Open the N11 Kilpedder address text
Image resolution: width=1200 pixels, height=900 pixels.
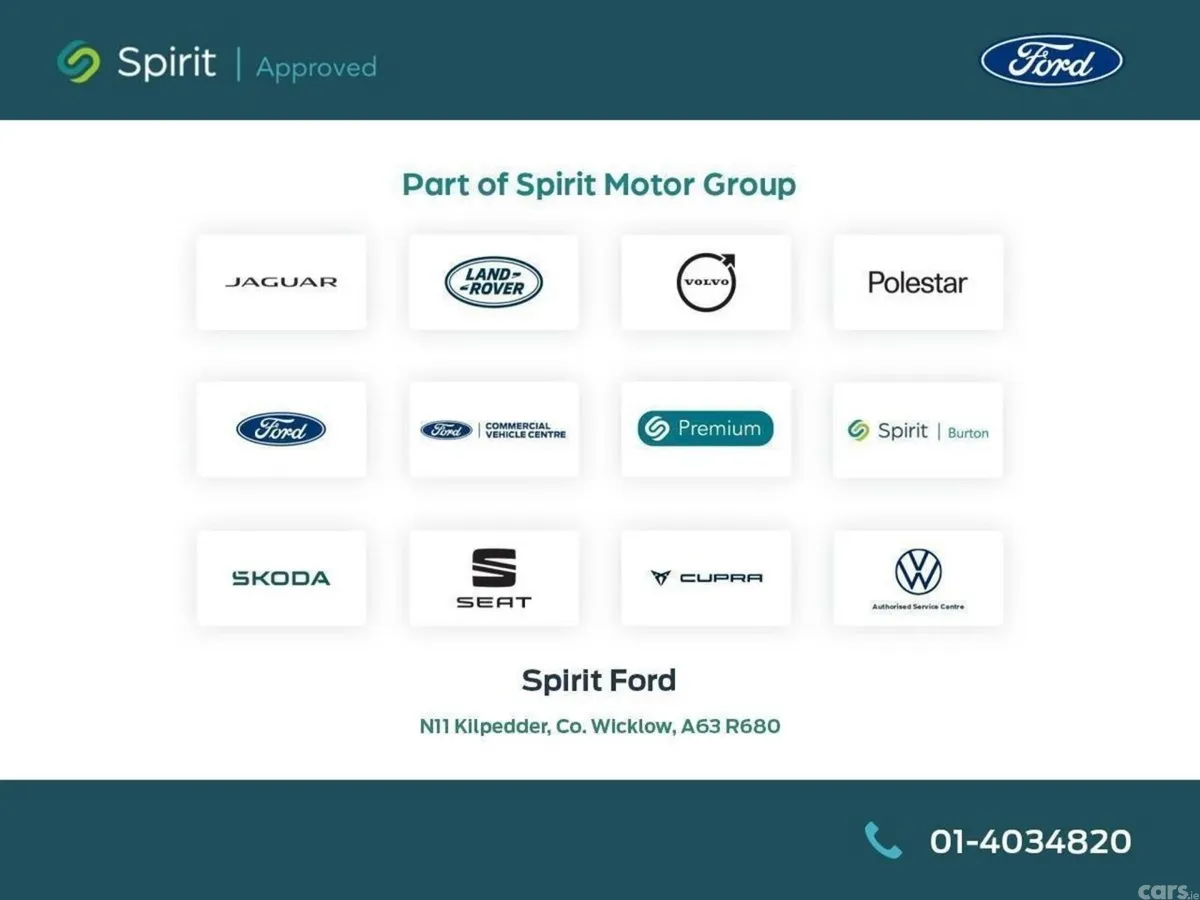(600, 726)
